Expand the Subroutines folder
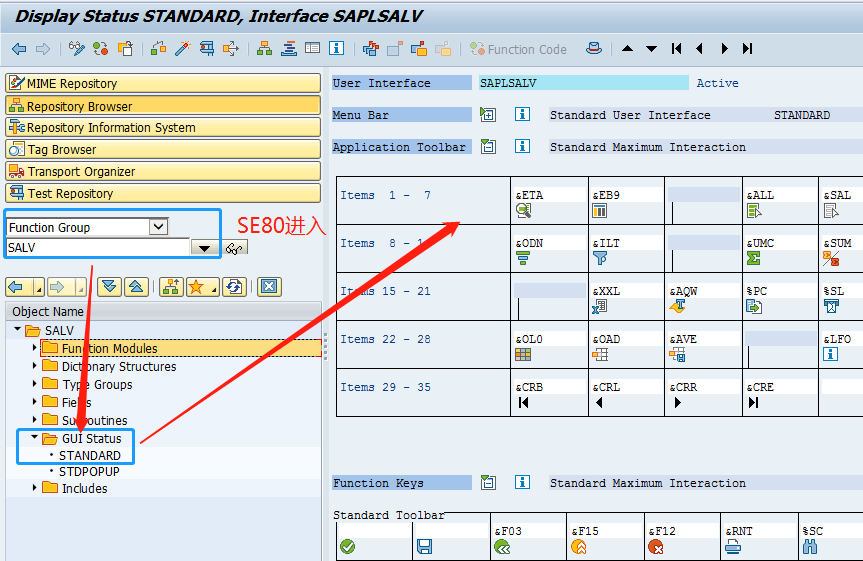Viewport: 863px width, 561px height. [x=35, y=420]
